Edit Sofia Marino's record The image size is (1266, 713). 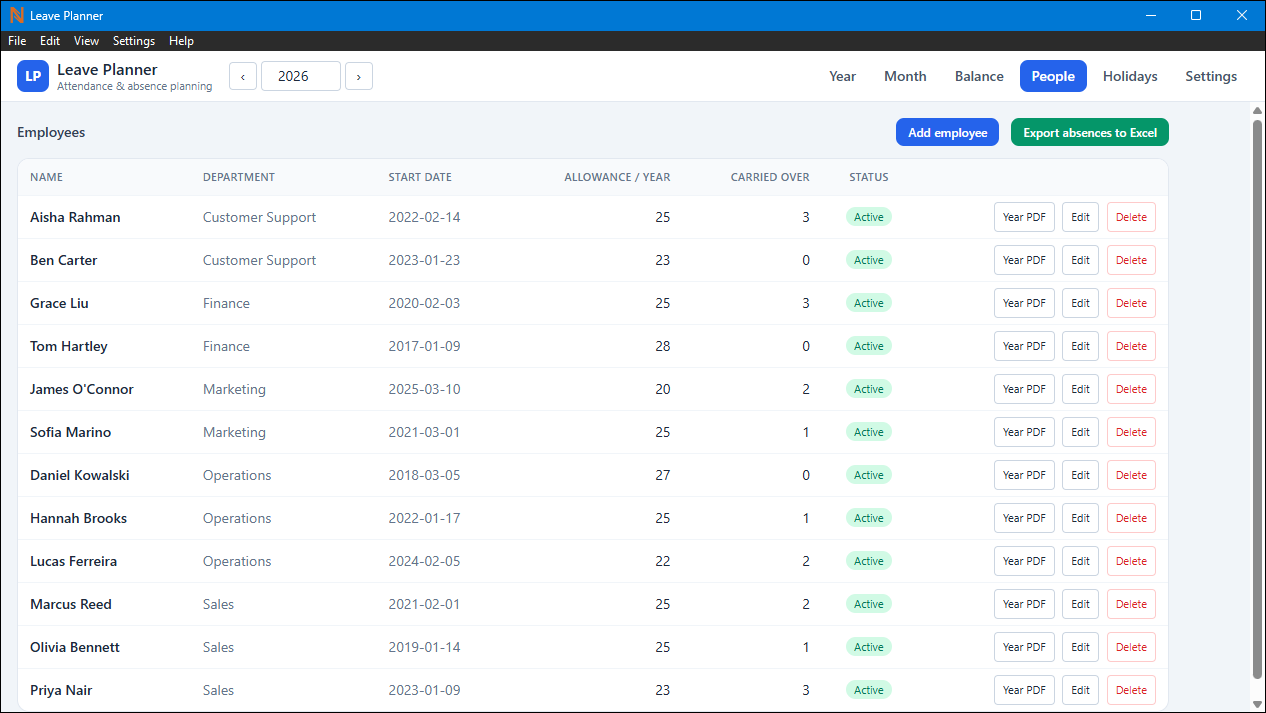tap(1080, 432)
